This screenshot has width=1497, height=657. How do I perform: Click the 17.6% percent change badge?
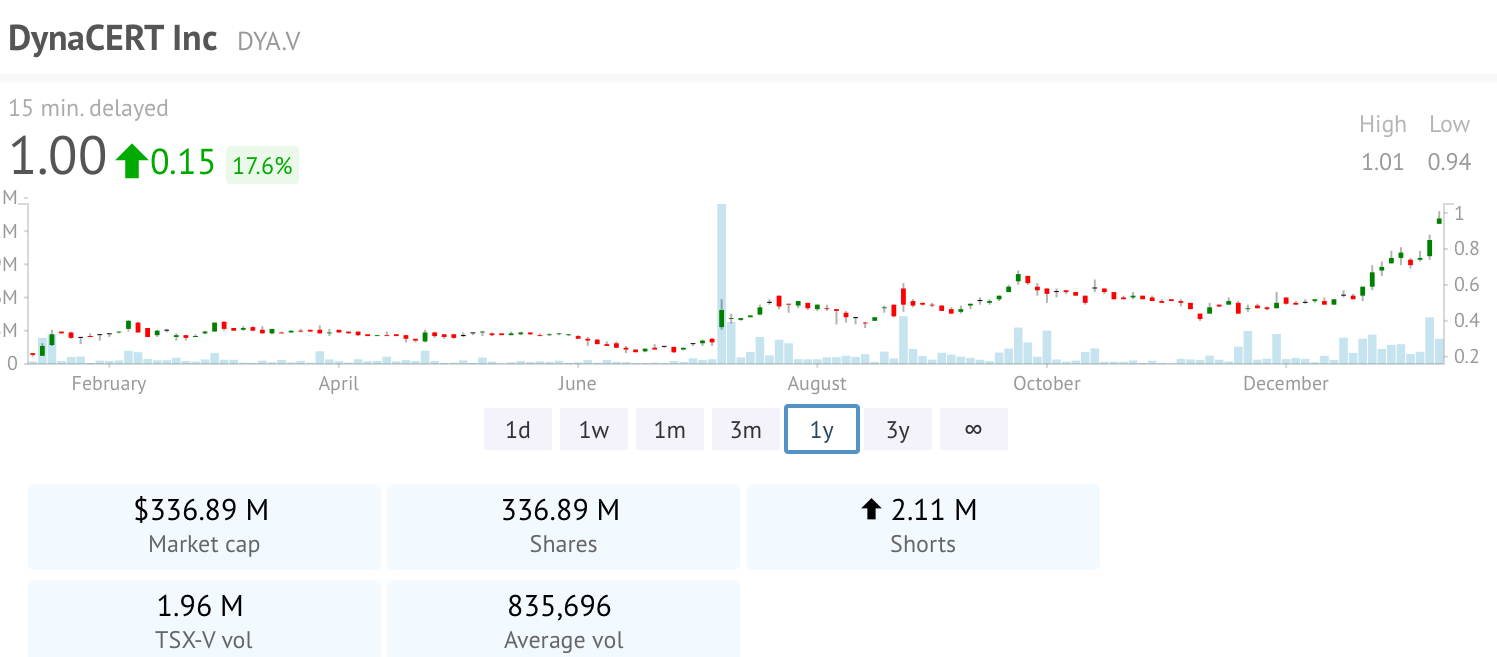262,165
